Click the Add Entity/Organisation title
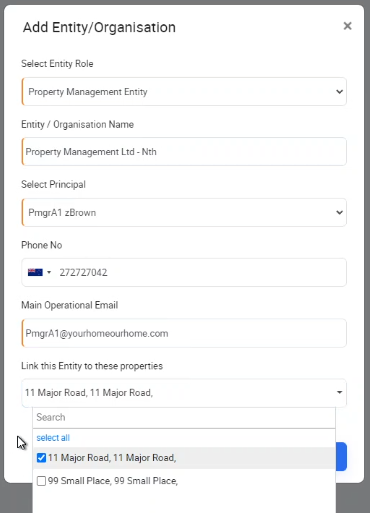This screenshot has height=513, width=370. click(99, 27)
